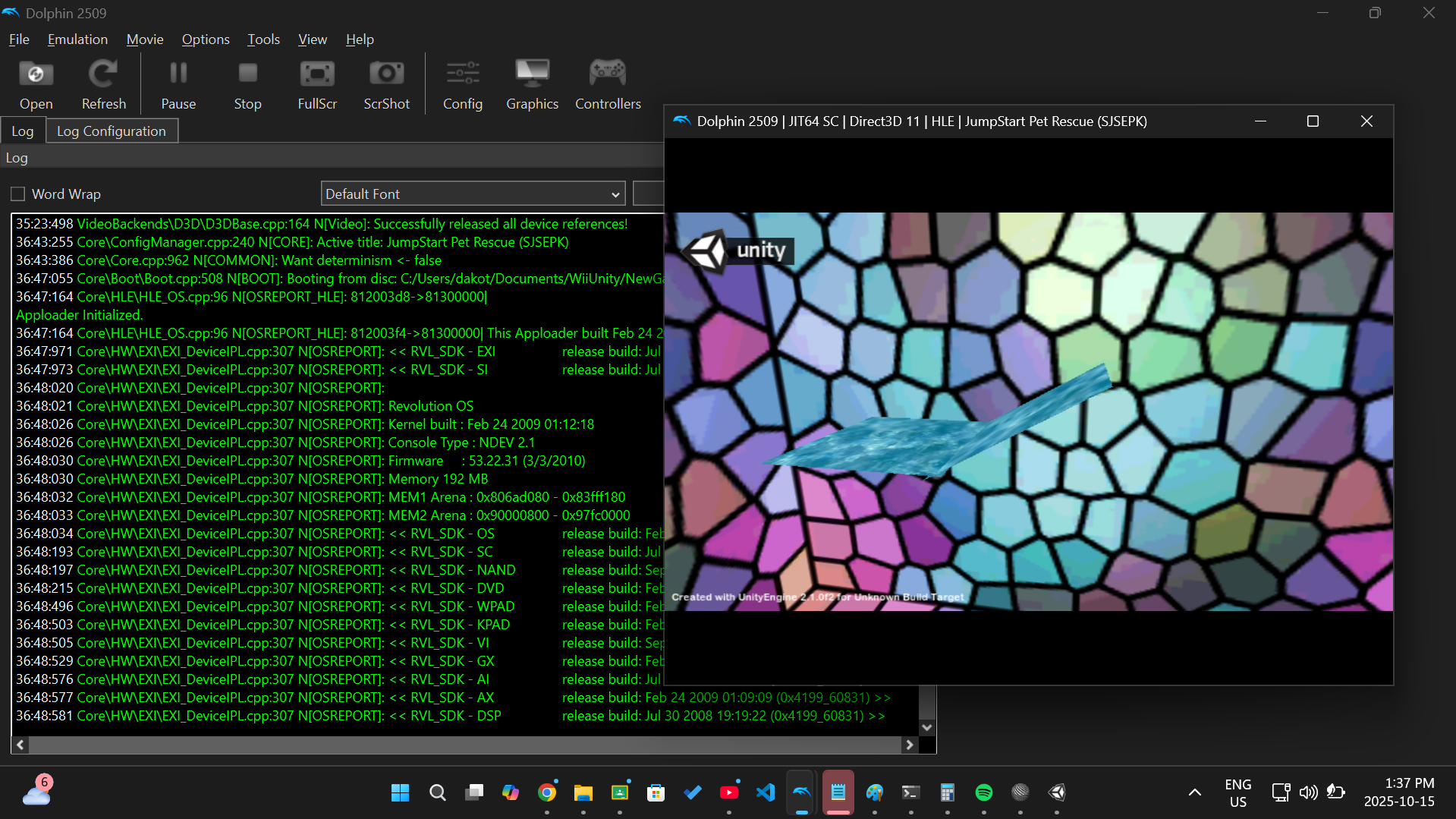Image resolution: width=1456 pixels, height=819 pixels.
Task: Open the battery status tray icon
Action: point(1335,792)
